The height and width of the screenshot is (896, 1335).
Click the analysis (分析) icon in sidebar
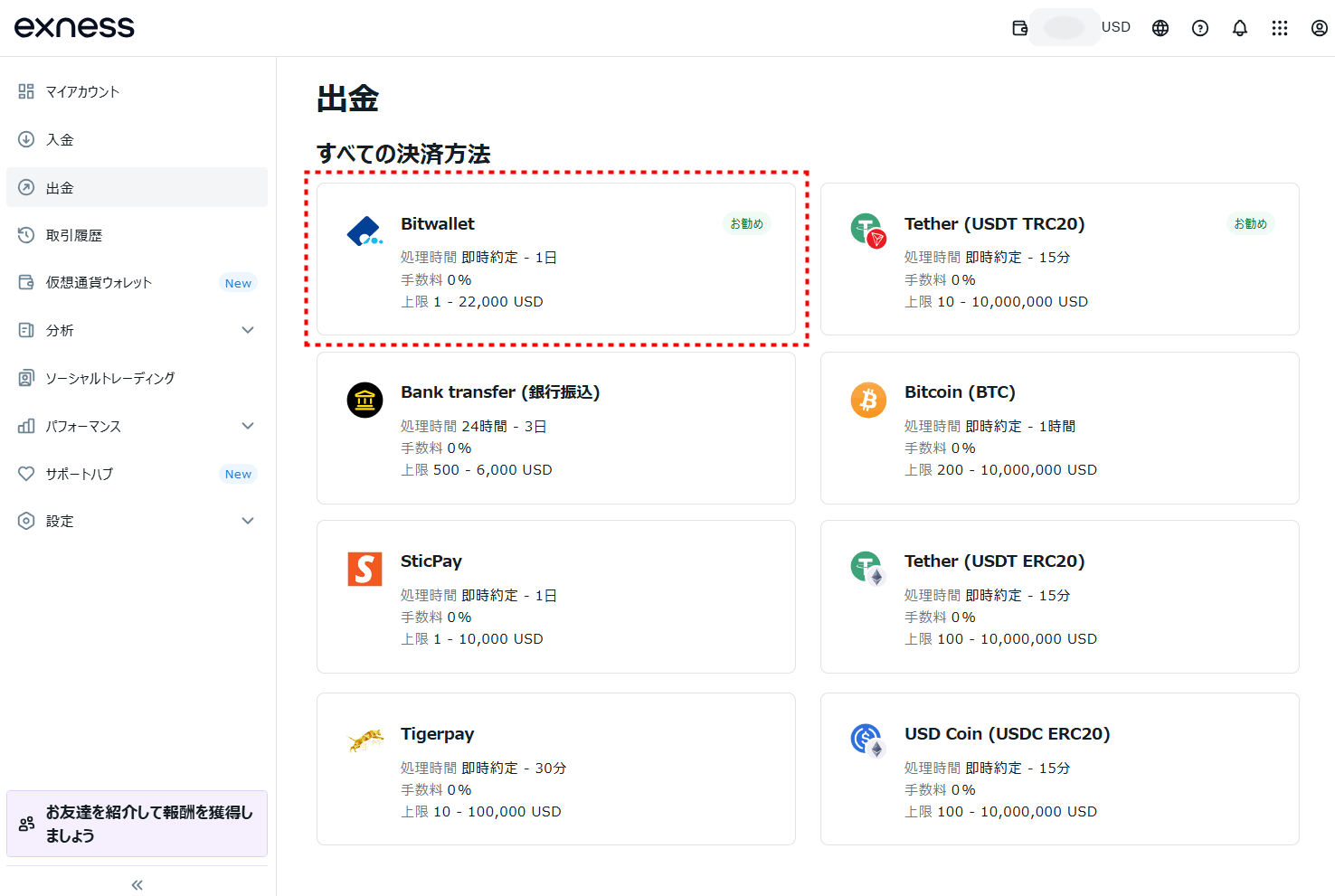click(26, 330)
